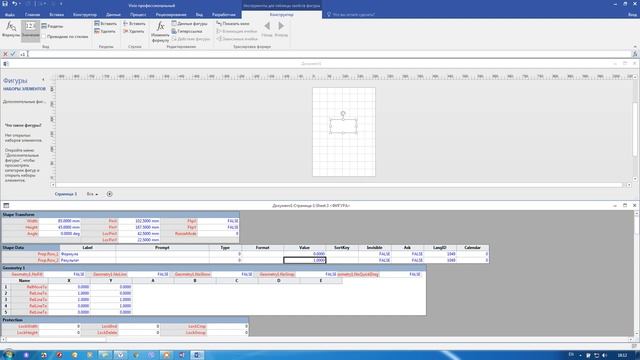
Task: Click Вставить in Разделы group
Action: pyautogui.click(x=105, y=24)
